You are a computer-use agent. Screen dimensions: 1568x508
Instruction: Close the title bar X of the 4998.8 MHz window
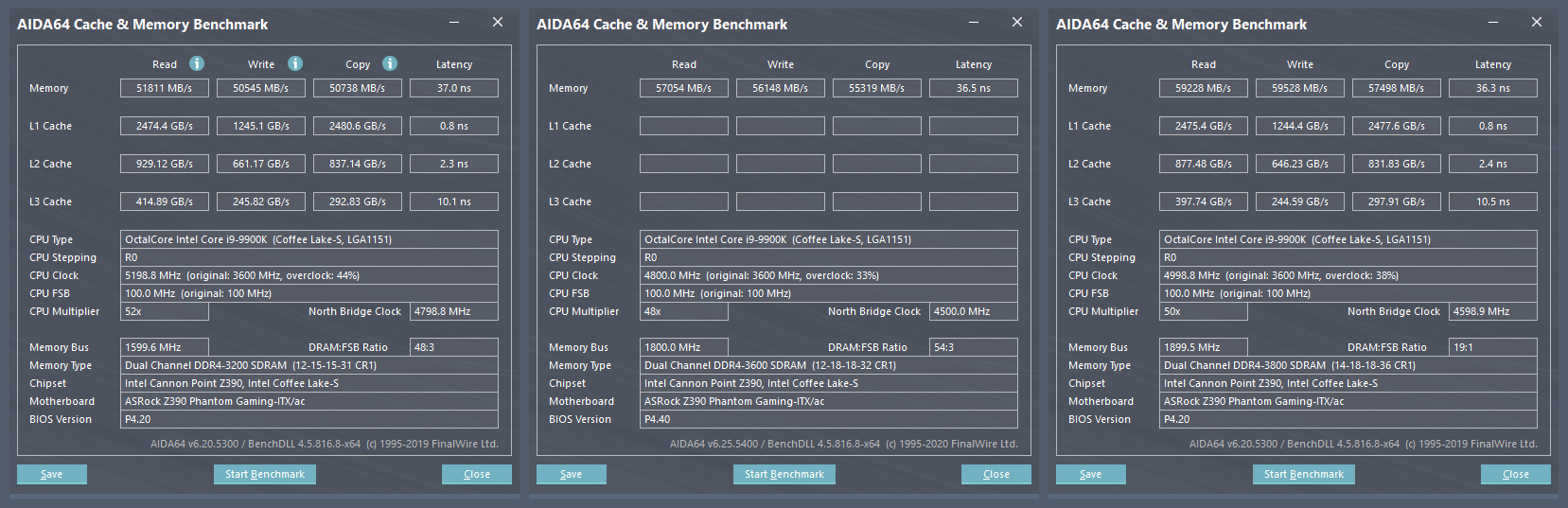pos(1537,23)
